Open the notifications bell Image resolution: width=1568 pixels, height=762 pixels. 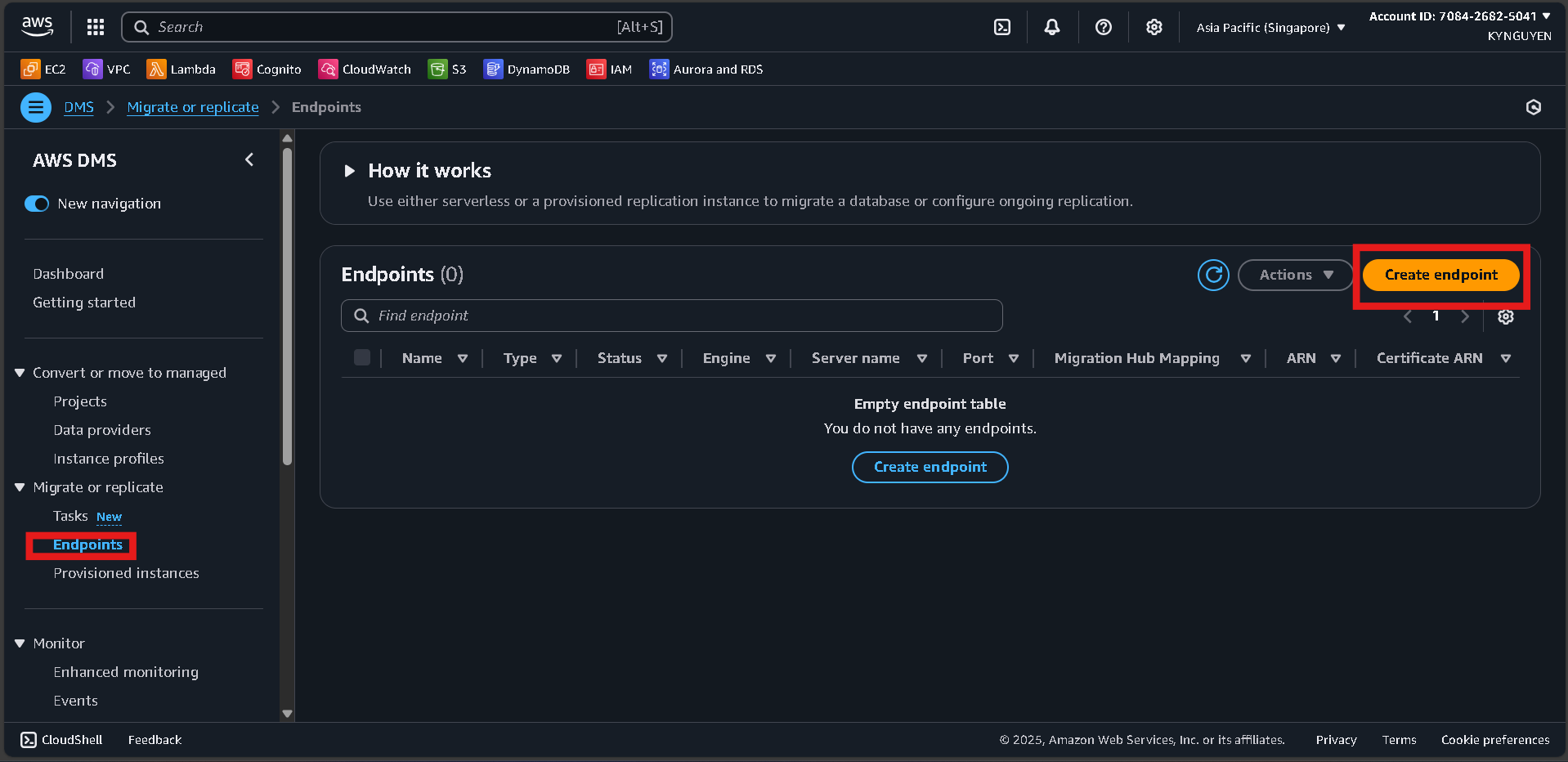[x=1051, y=26]
